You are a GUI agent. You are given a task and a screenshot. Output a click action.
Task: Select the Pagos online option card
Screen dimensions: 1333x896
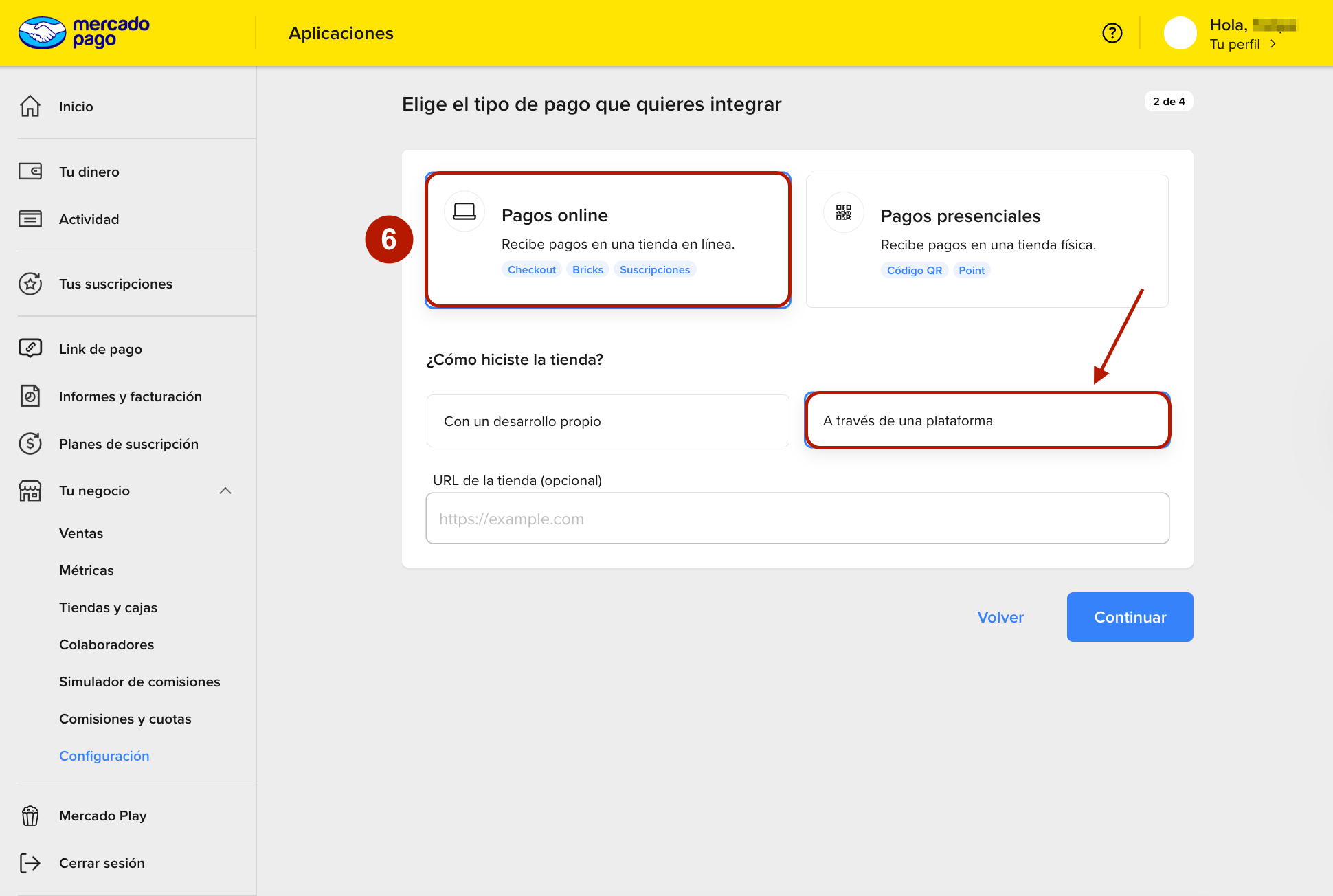click(607, 239)
